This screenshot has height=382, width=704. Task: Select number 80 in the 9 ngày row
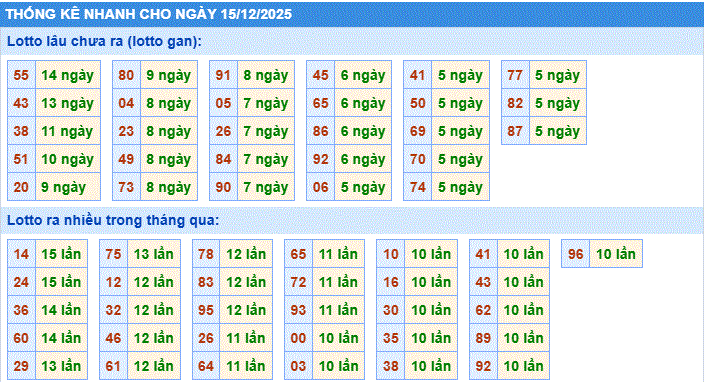coord(126,75)
